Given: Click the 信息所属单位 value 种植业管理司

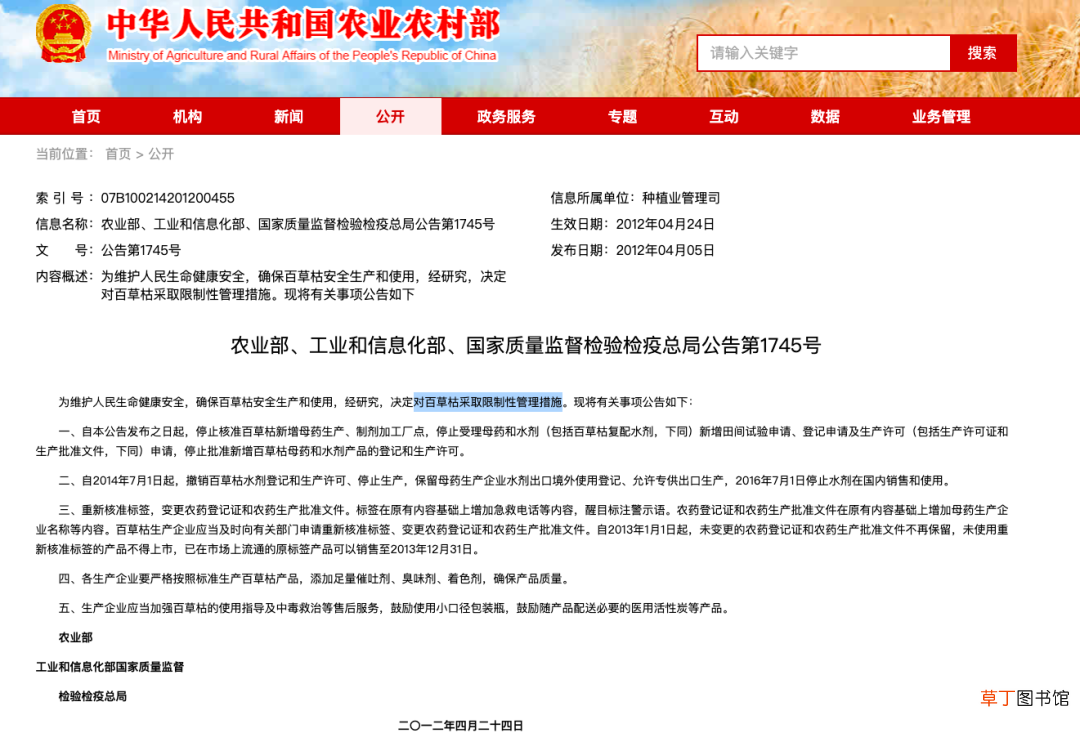Looking at the screenshot, I should 681,198.
